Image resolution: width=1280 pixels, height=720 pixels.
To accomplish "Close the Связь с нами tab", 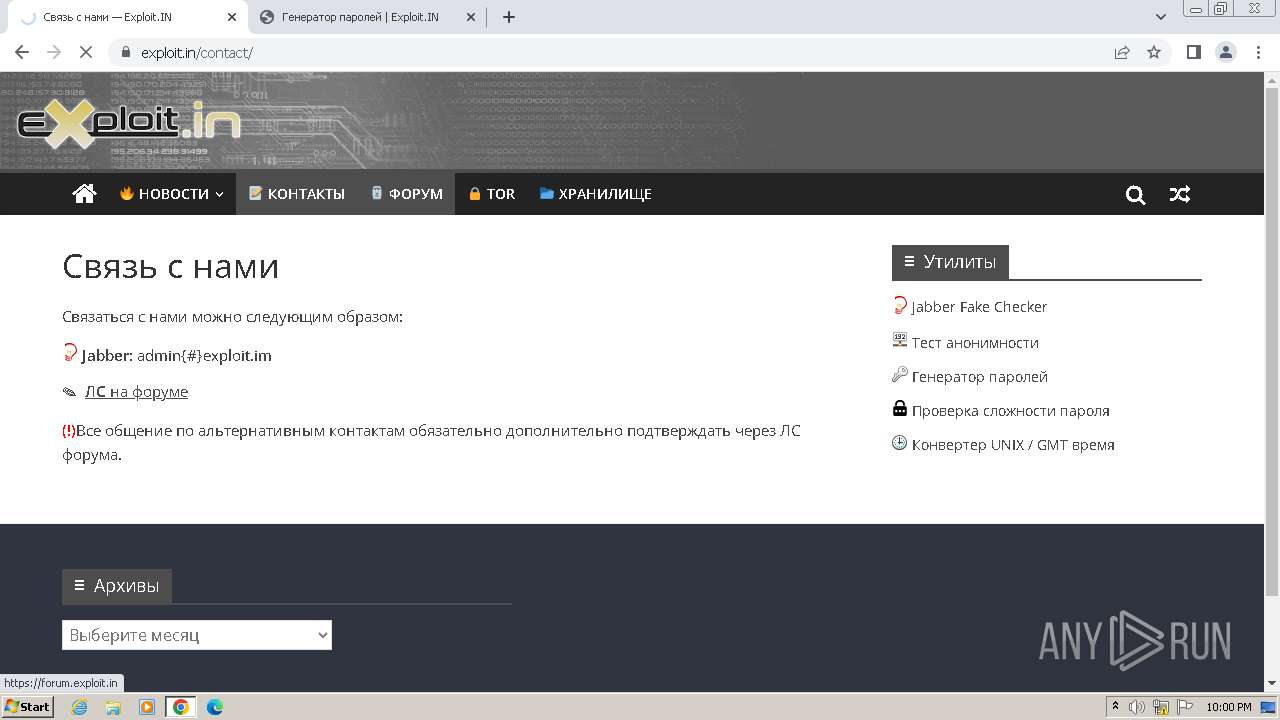I will [x=232, y=17].
